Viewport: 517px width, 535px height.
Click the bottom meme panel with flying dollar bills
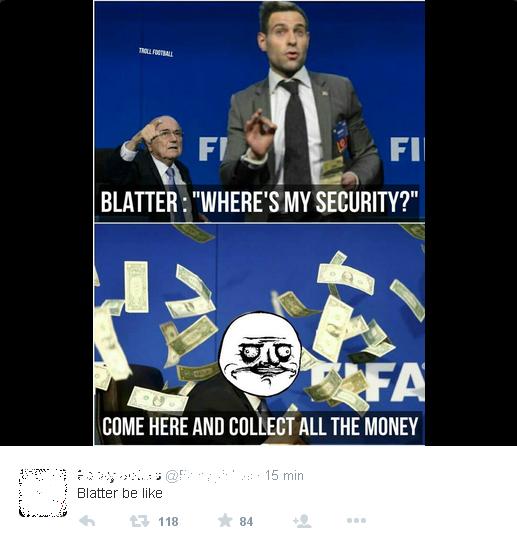259,335
